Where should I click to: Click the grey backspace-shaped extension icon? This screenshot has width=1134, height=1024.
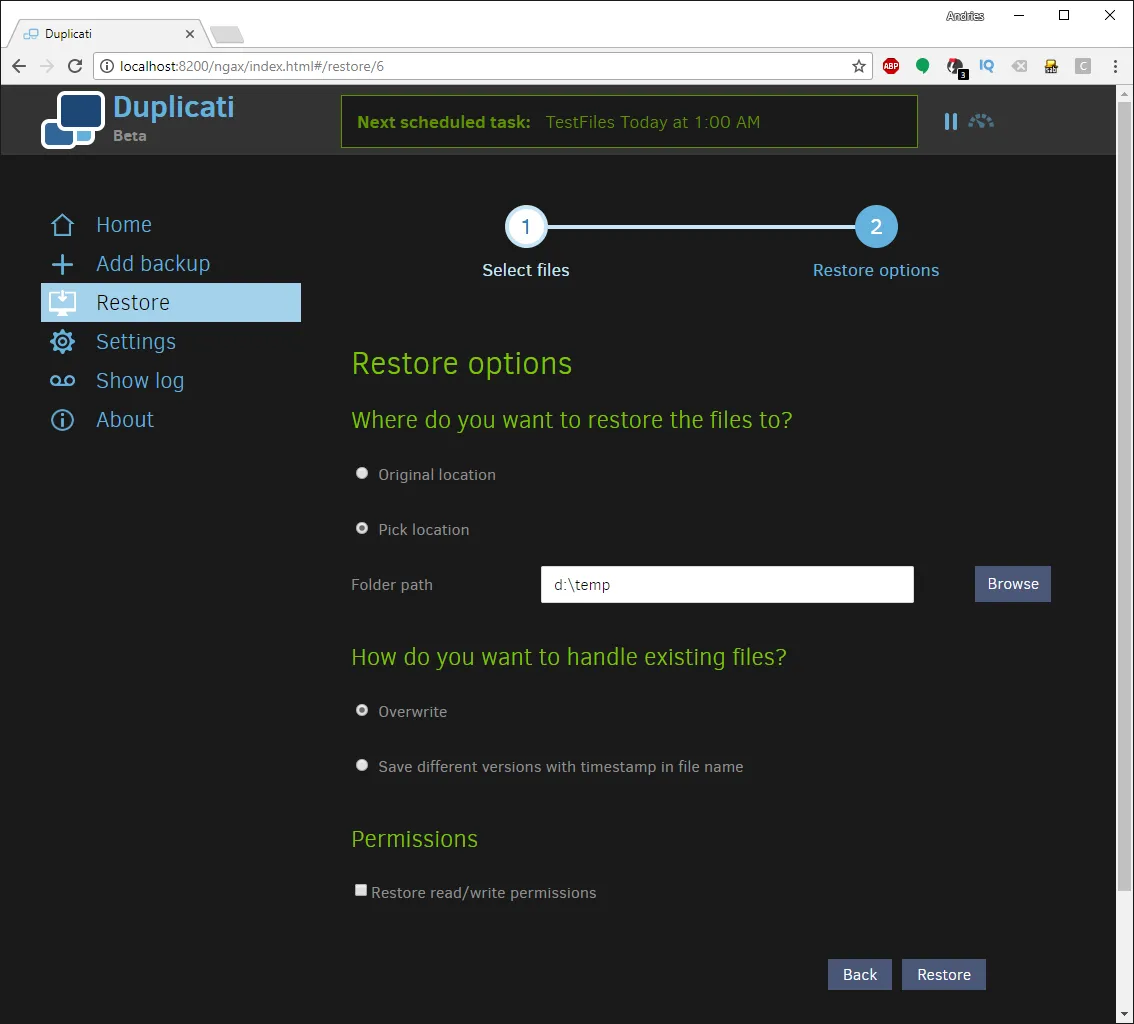1019,67
